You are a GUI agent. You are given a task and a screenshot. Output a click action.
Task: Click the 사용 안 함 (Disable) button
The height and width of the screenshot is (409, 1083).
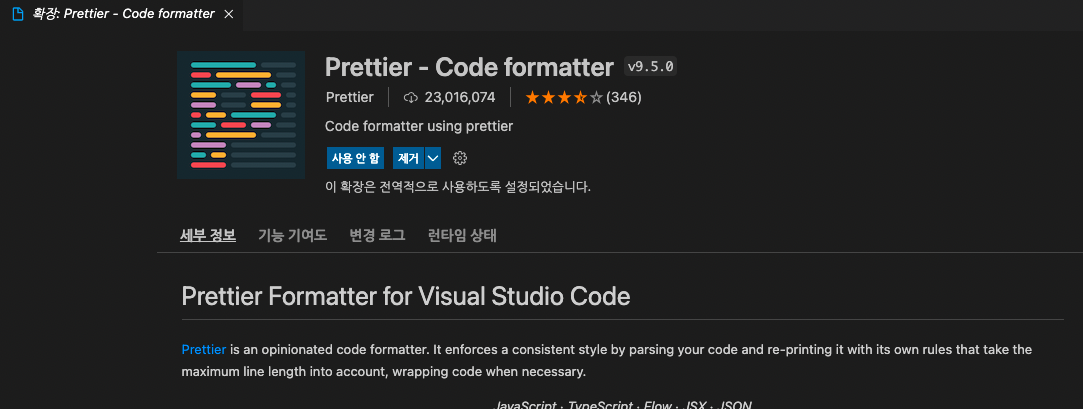[356, 158]
